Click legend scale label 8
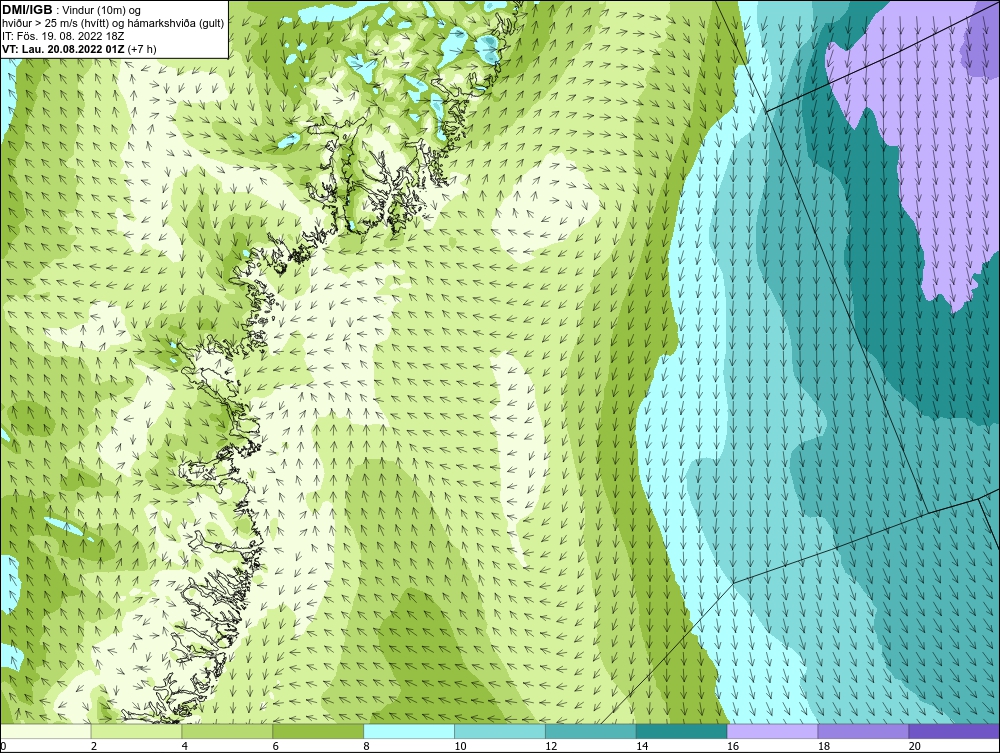This screenshot has height=753, width=1000. point(367,746)
